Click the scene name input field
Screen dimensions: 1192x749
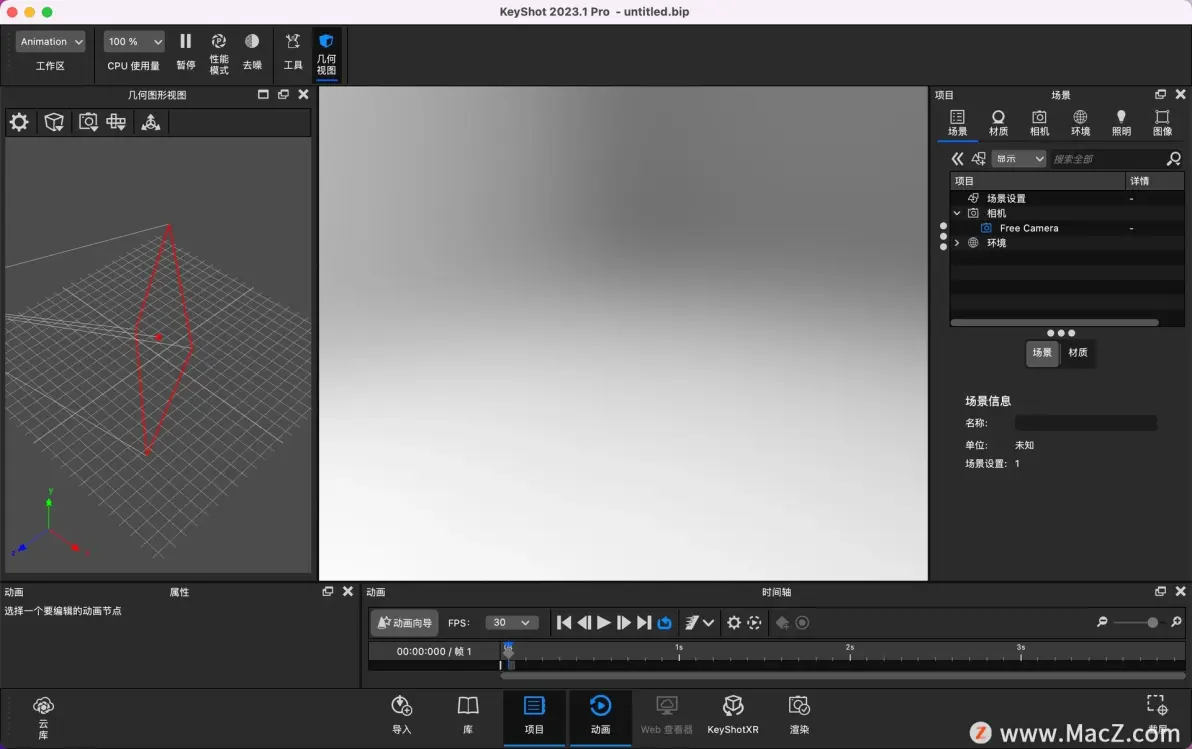[1086, 423]
